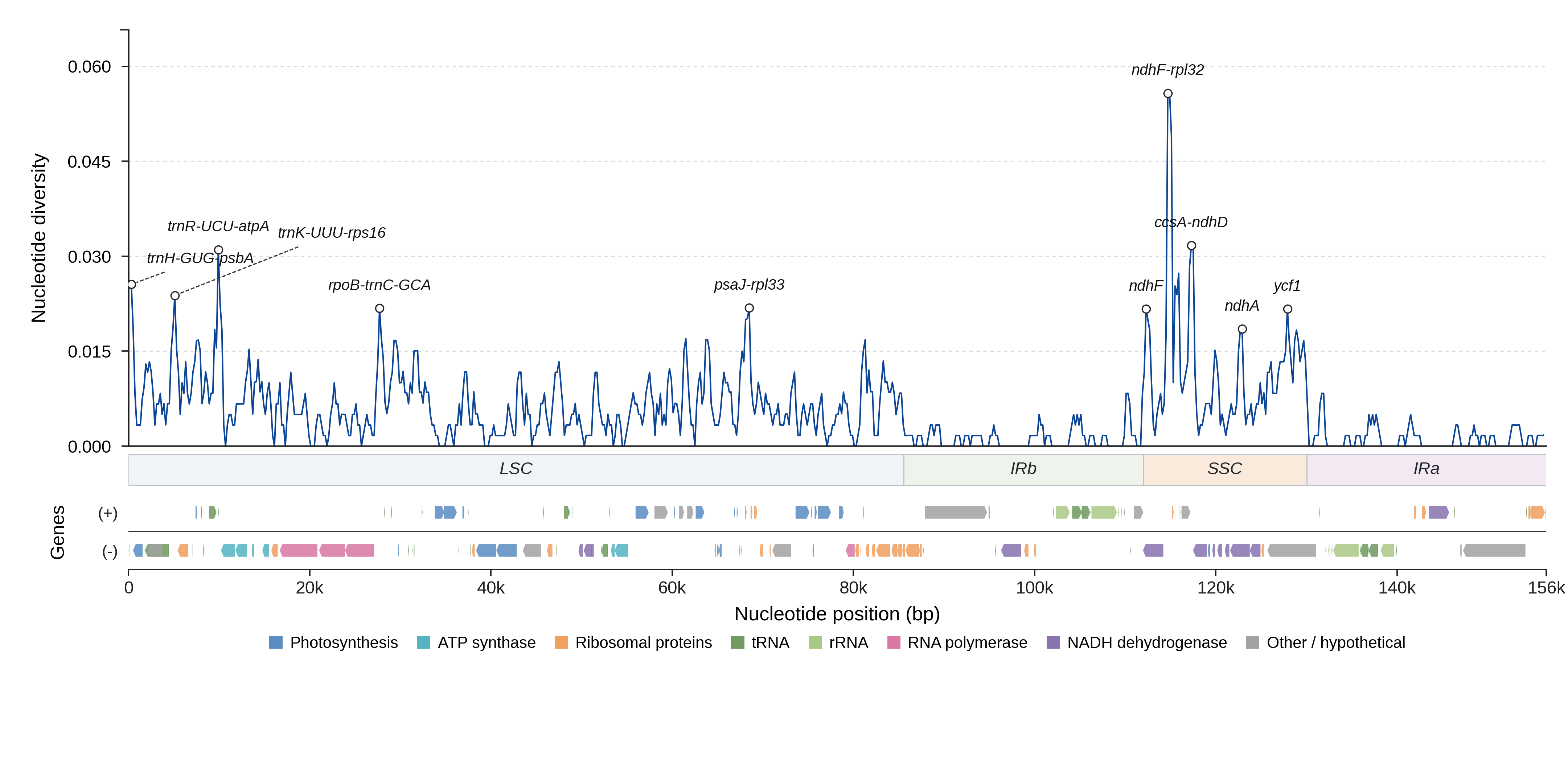Click the ccsA-ndhD peak marker circle

[1191, 246]
